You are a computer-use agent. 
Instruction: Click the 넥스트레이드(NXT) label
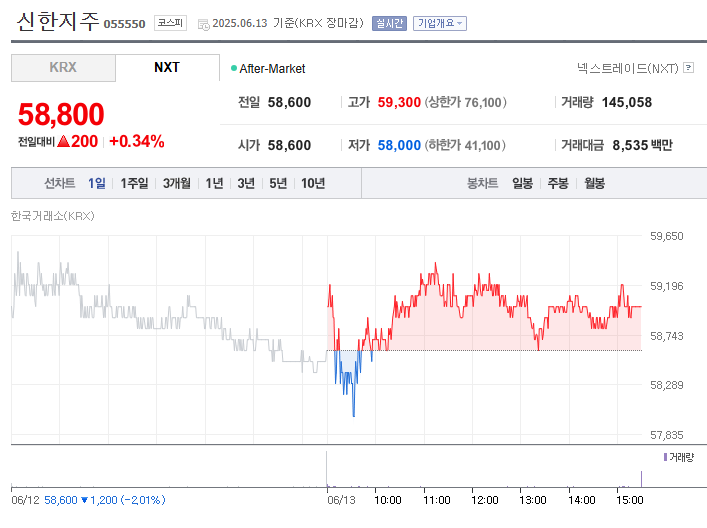pyautogui.click(x=628, y=68)
